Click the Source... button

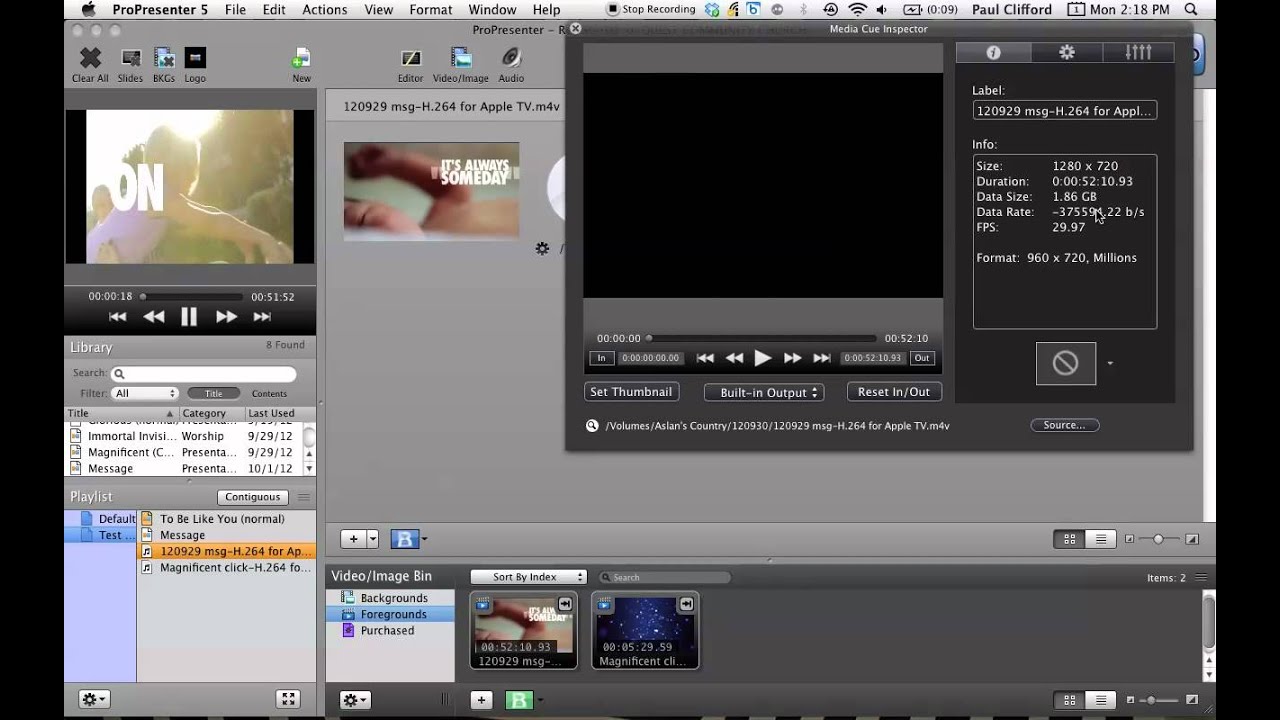1064,425
